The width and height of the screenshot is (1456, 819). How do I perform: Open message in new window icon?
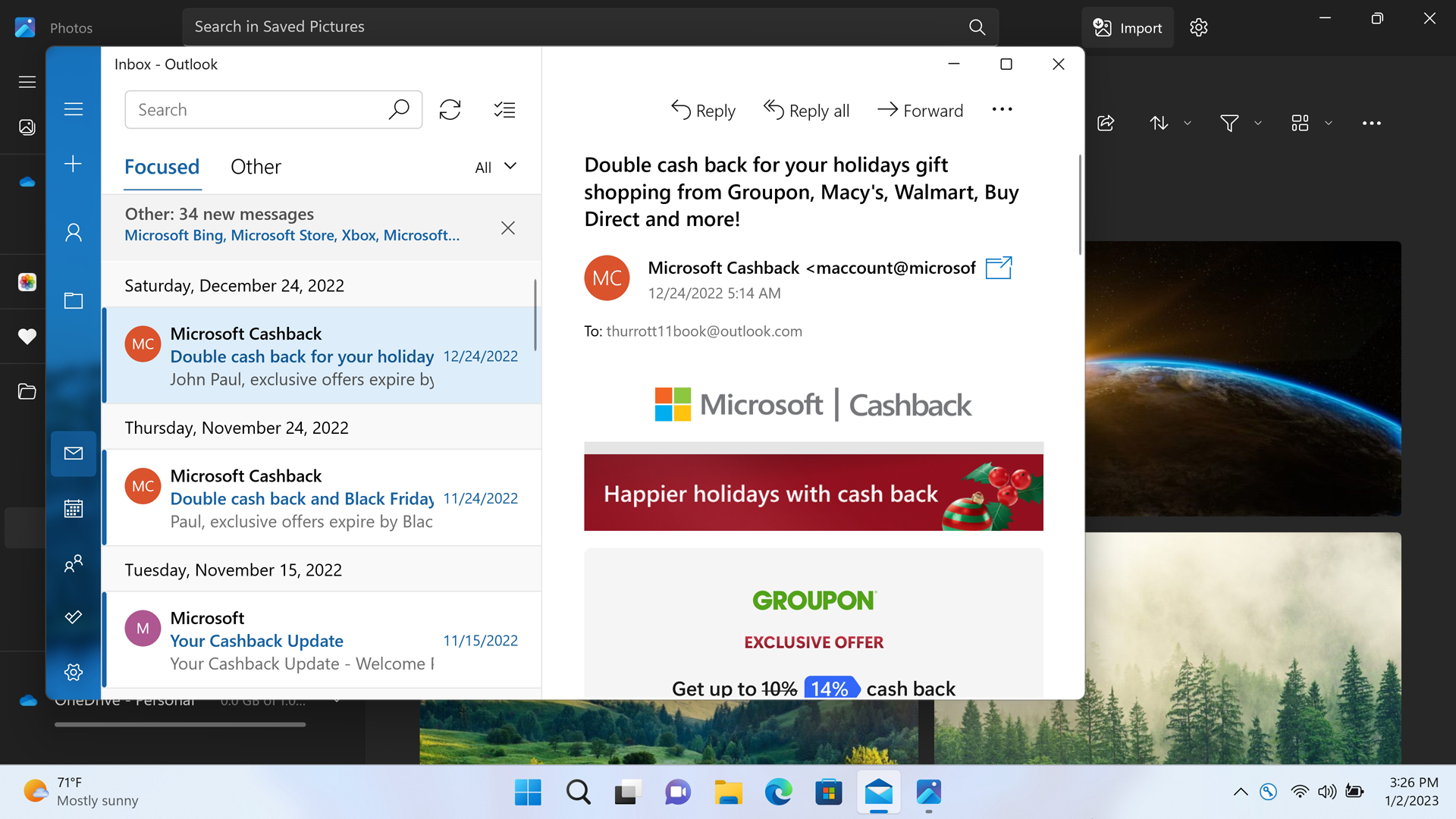tap(998, 268)
